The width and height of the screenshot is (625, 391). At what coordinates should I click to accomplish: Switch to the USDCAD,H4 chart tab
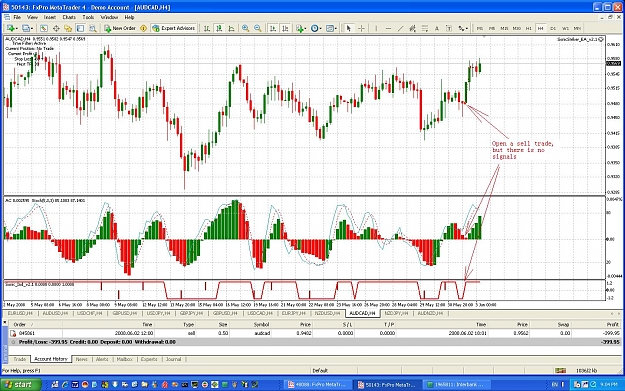pos(260,313)
